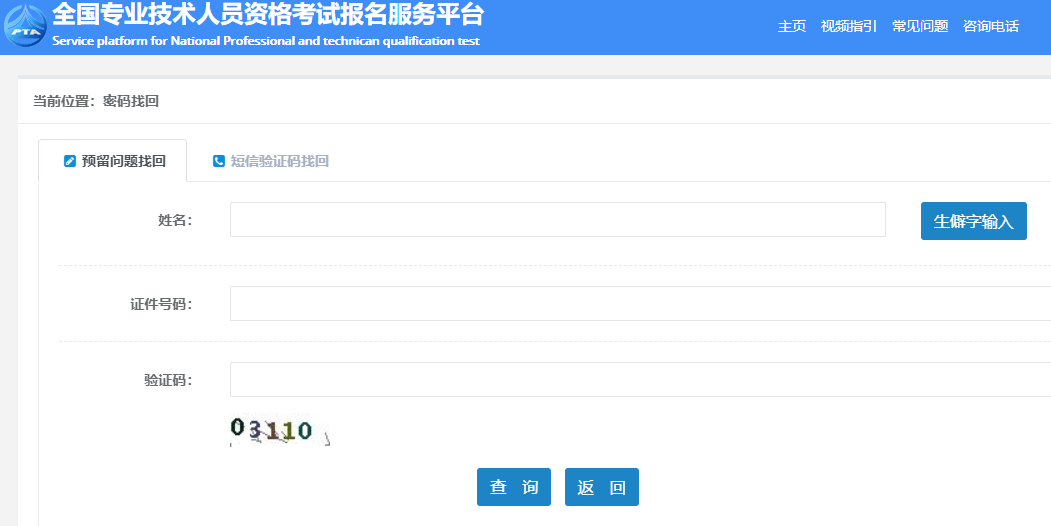Viewport: 1051px width, 526px height.
Task: Go to 主页 in top navigation
Action: (792, 26)
